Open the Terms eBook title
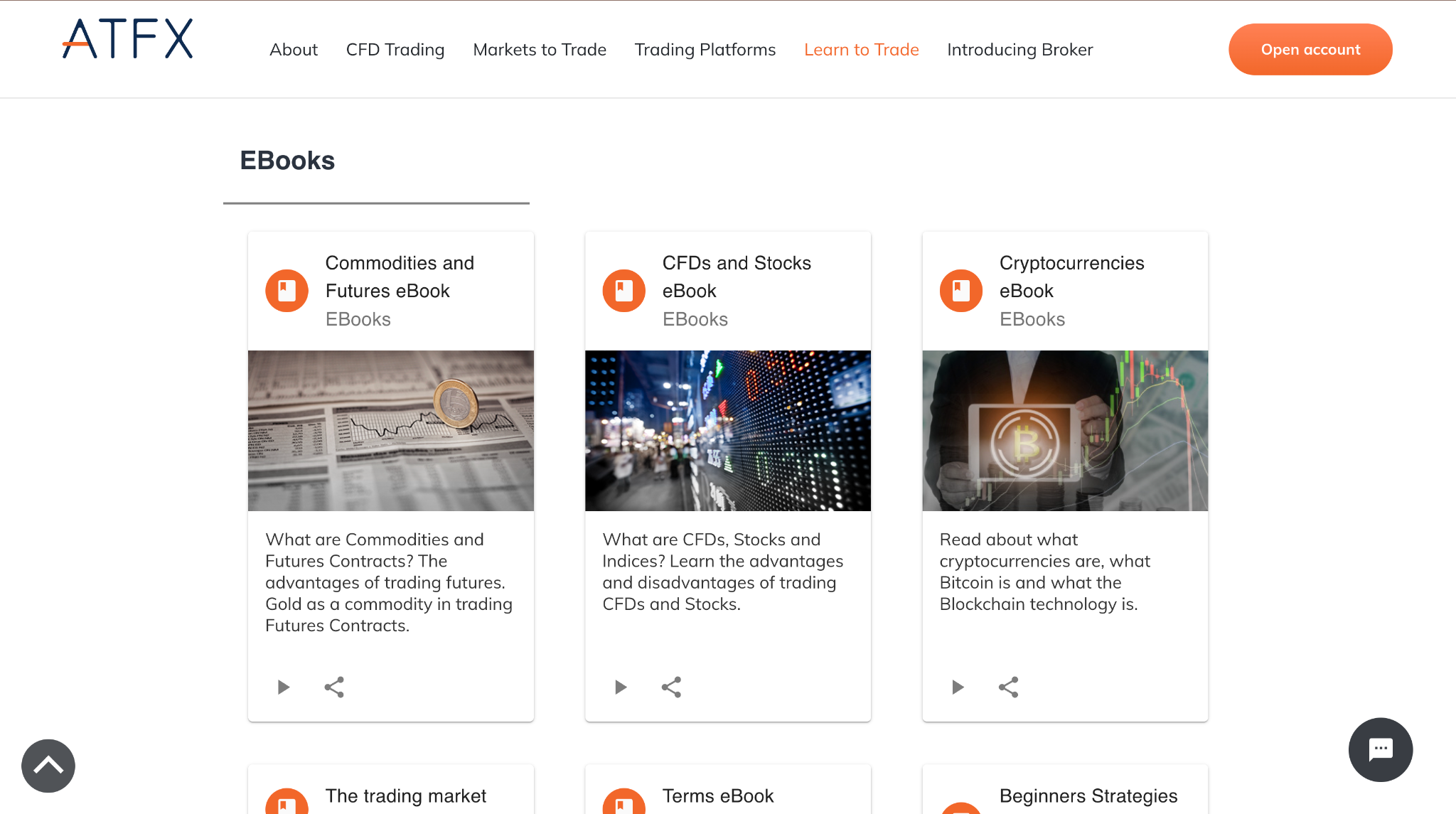This screenshot has height=814, width=1456. (718, 796)
